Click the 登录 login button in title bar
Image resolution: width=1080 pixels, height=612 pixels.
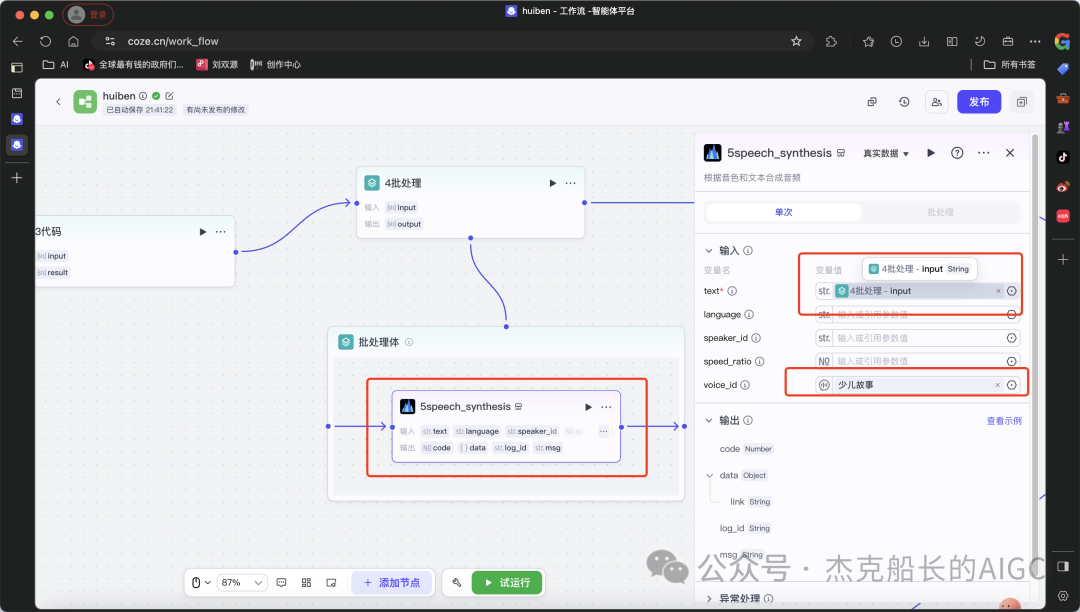[88, 14]
